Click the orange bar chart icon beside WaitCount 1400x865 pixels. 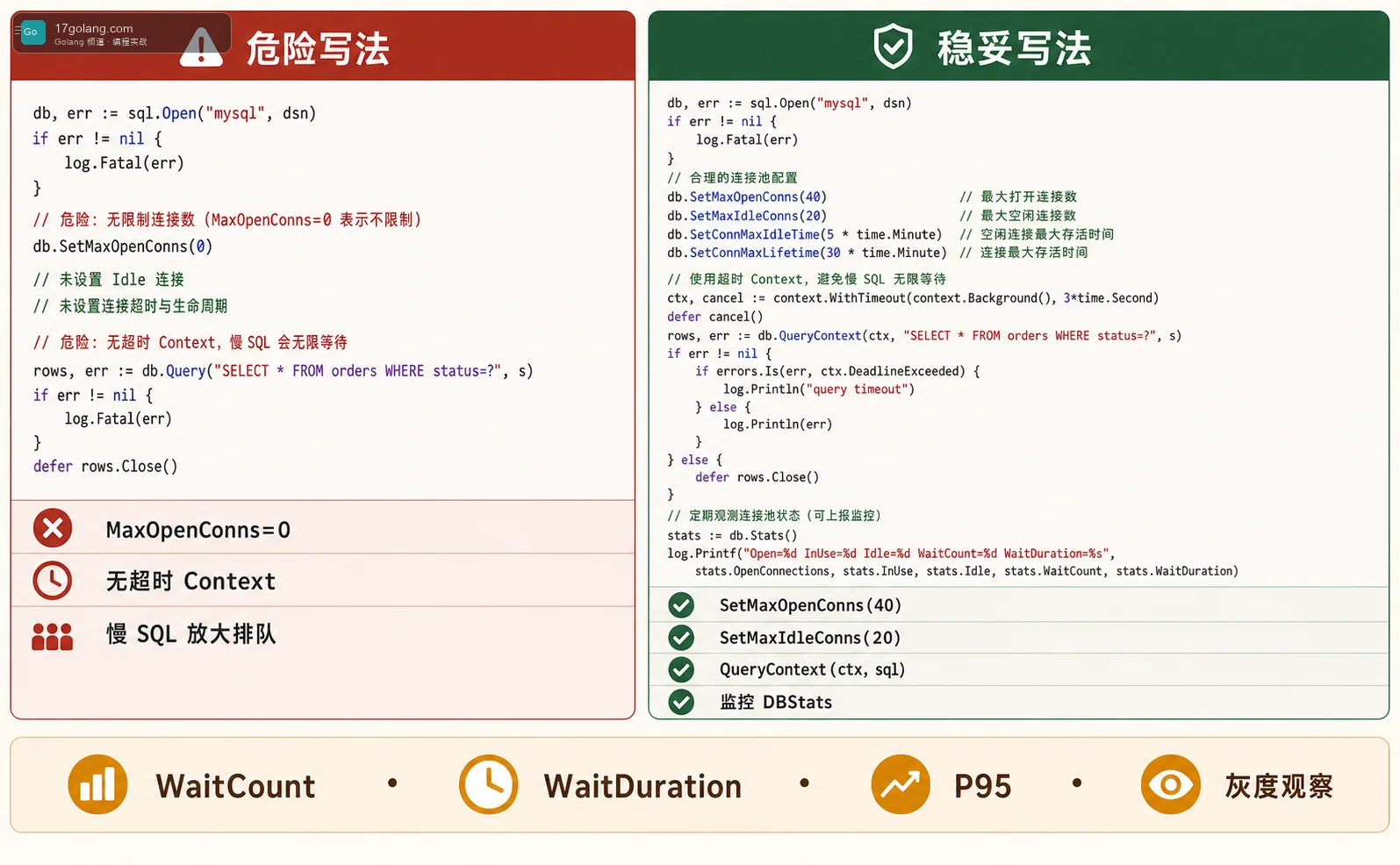pyautogui.click(x=97, y=784)
